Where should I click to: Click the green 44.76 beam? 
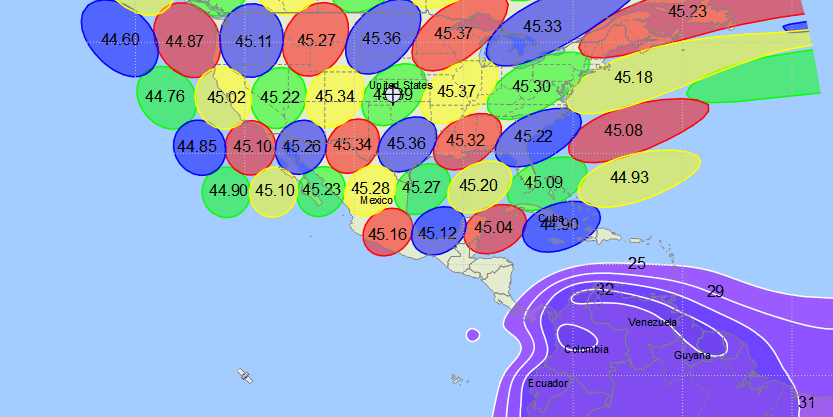pyautogui.click(x=164, y=97)
